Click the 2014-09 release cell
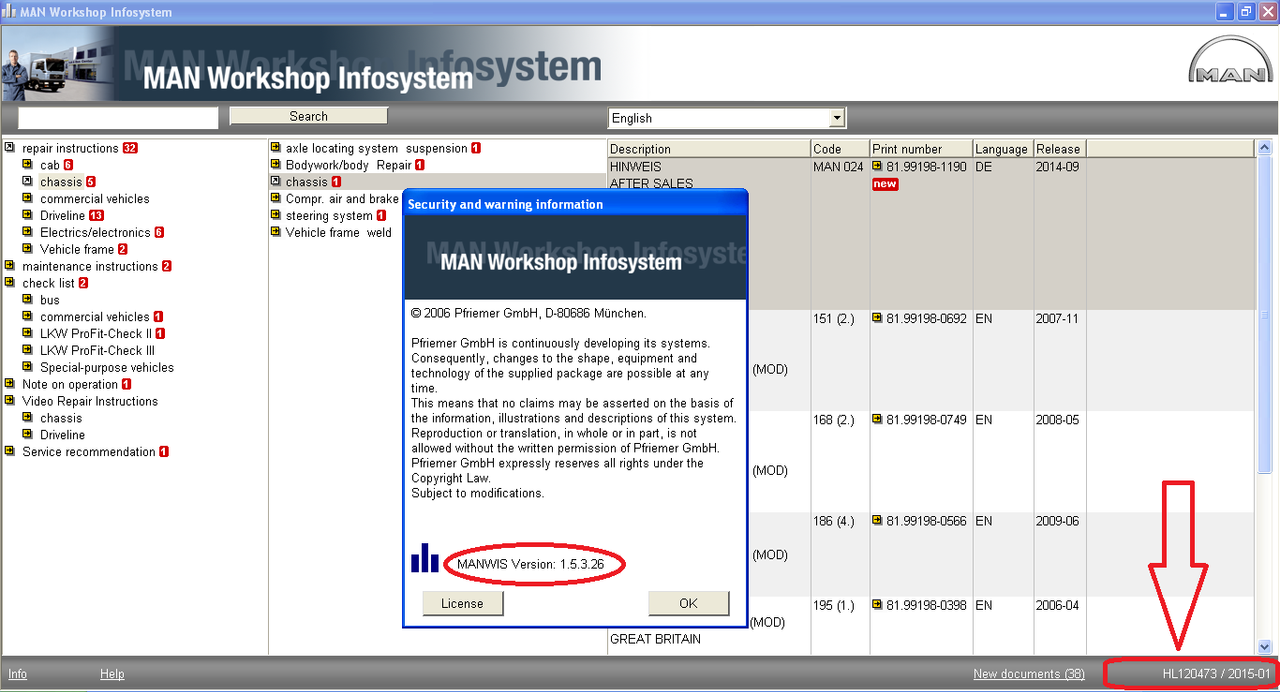The width and height of the screenshot is (1280, 692). [x=1058, y=167]
